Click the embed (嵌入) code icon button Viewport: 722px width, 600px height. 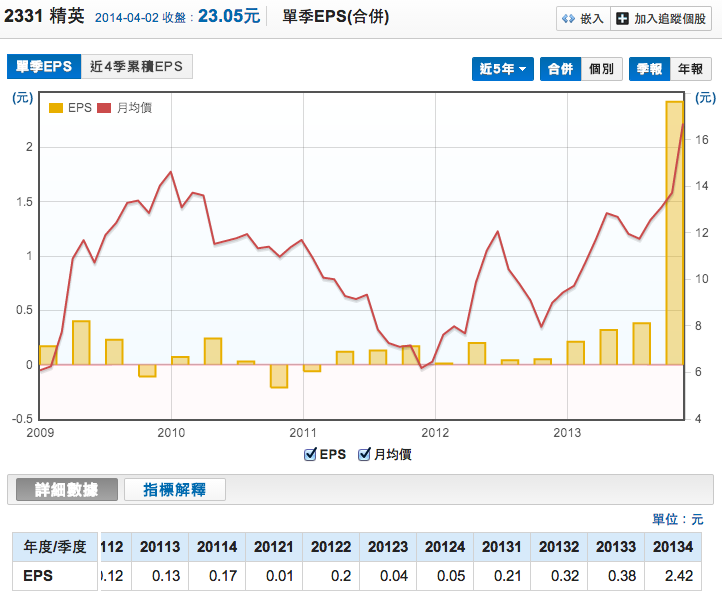click(568, 18)
